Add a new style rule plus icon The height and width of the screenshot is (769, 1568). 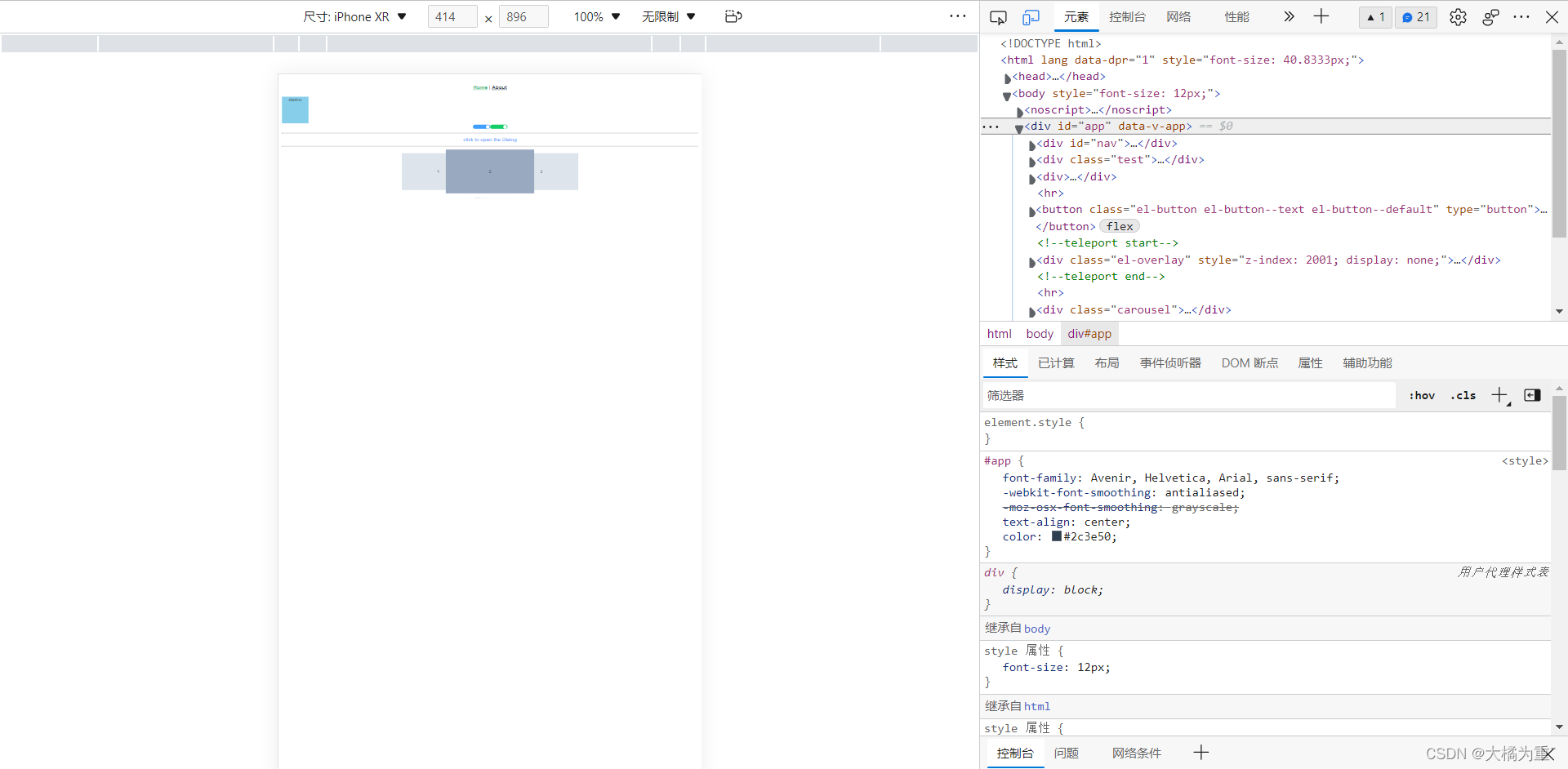(1499, 395)
